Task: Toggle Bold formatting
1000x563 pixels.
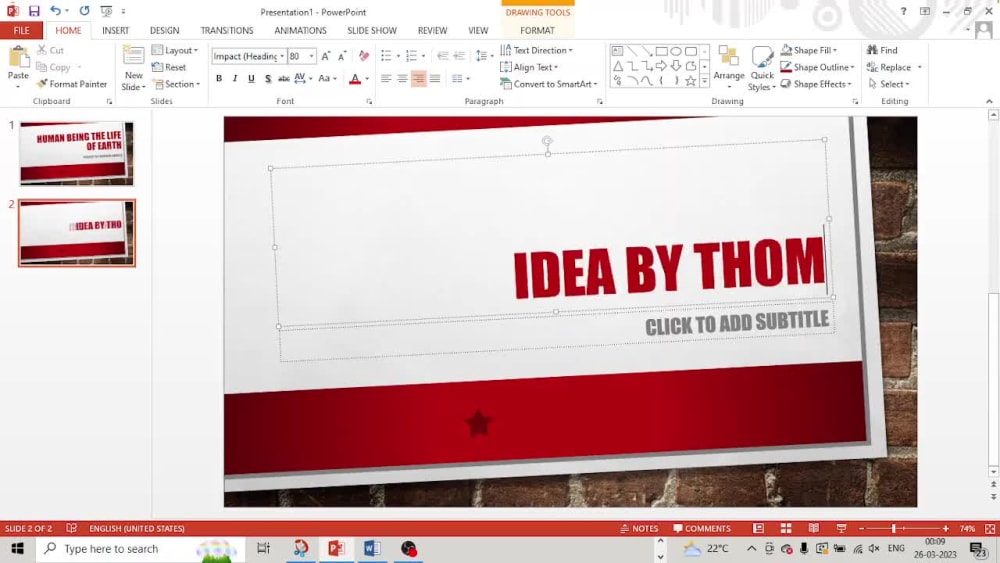Action: (x=219, y=78)
